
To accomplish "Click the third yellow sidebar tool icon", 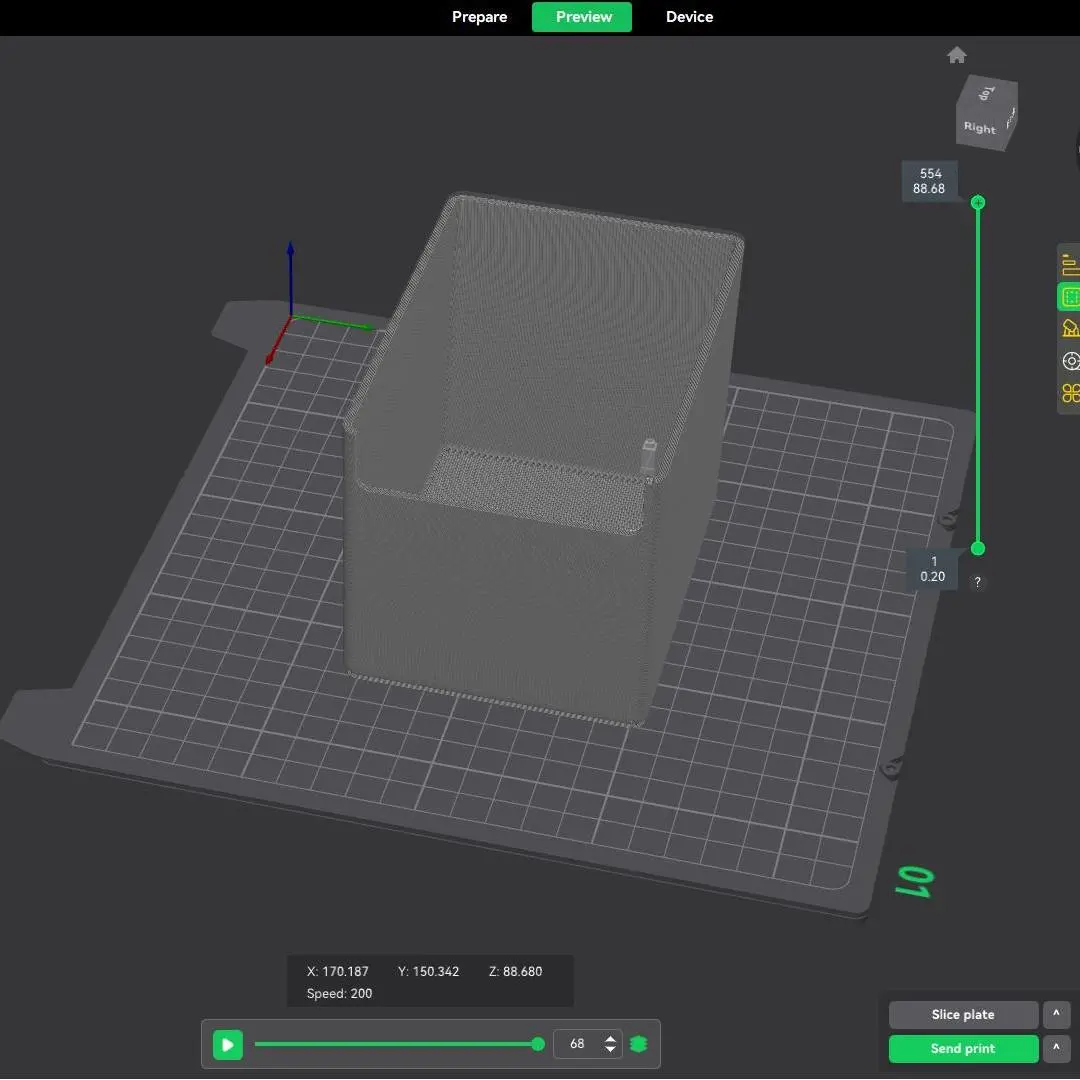I will (x=1070, y=328).
